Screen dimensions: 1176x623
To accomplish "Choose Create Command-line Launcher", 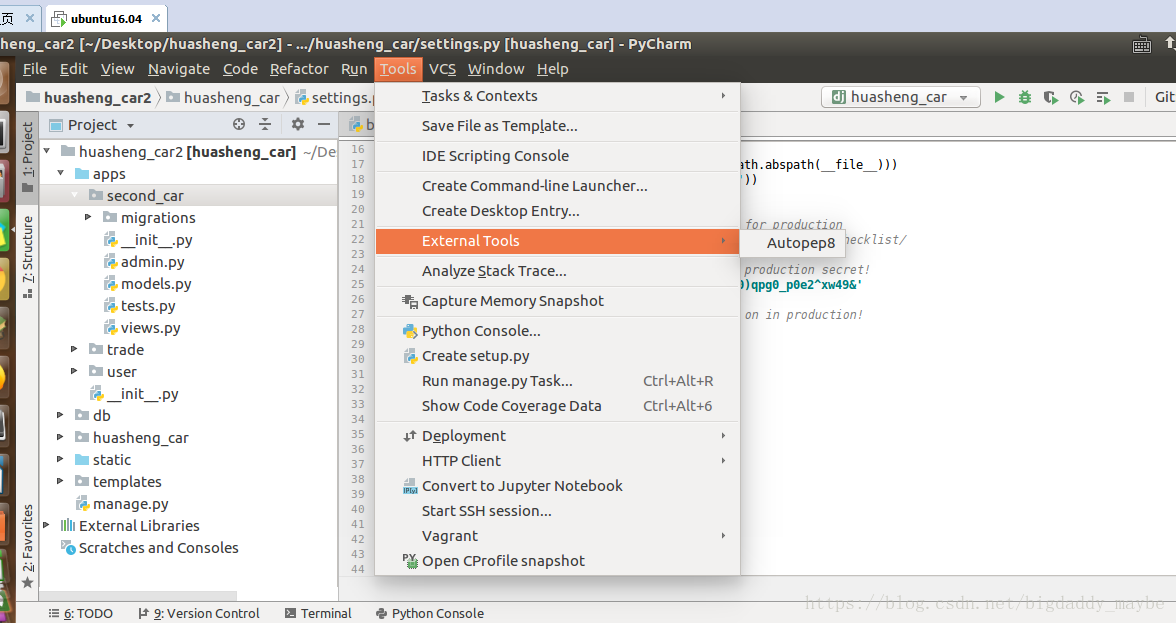I will click(557, 186).
